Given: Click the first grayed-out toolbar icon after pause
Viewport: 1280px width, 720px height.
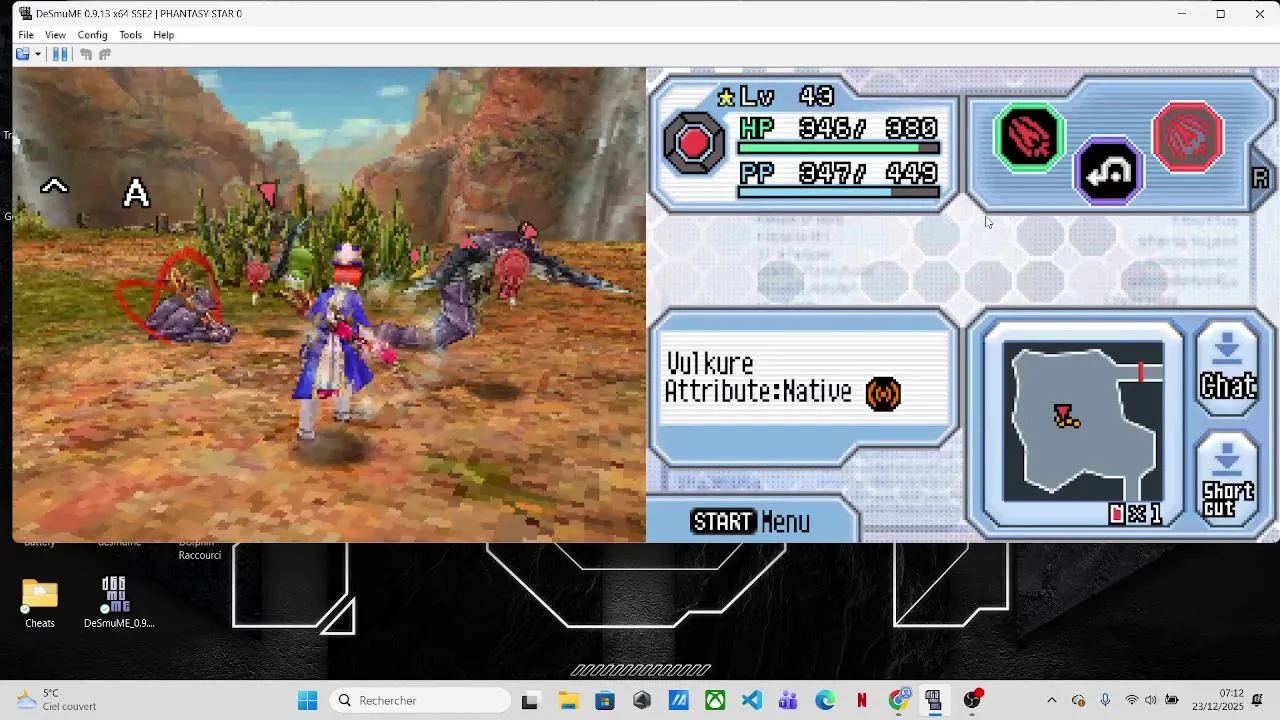Looking at the screenshot, I should [x=86, y=54].
